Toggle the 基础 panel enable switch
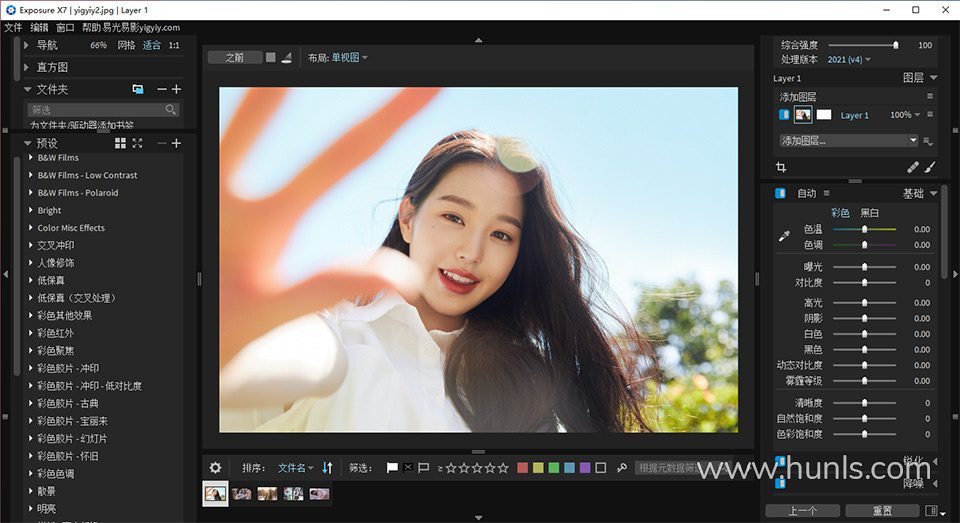Viewport: 960px width, 523px height. point(780,193)
